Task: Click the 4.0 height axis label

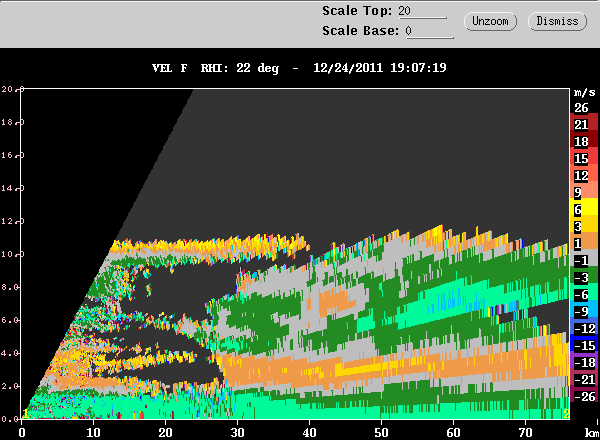Action: (x=11, y=353)
